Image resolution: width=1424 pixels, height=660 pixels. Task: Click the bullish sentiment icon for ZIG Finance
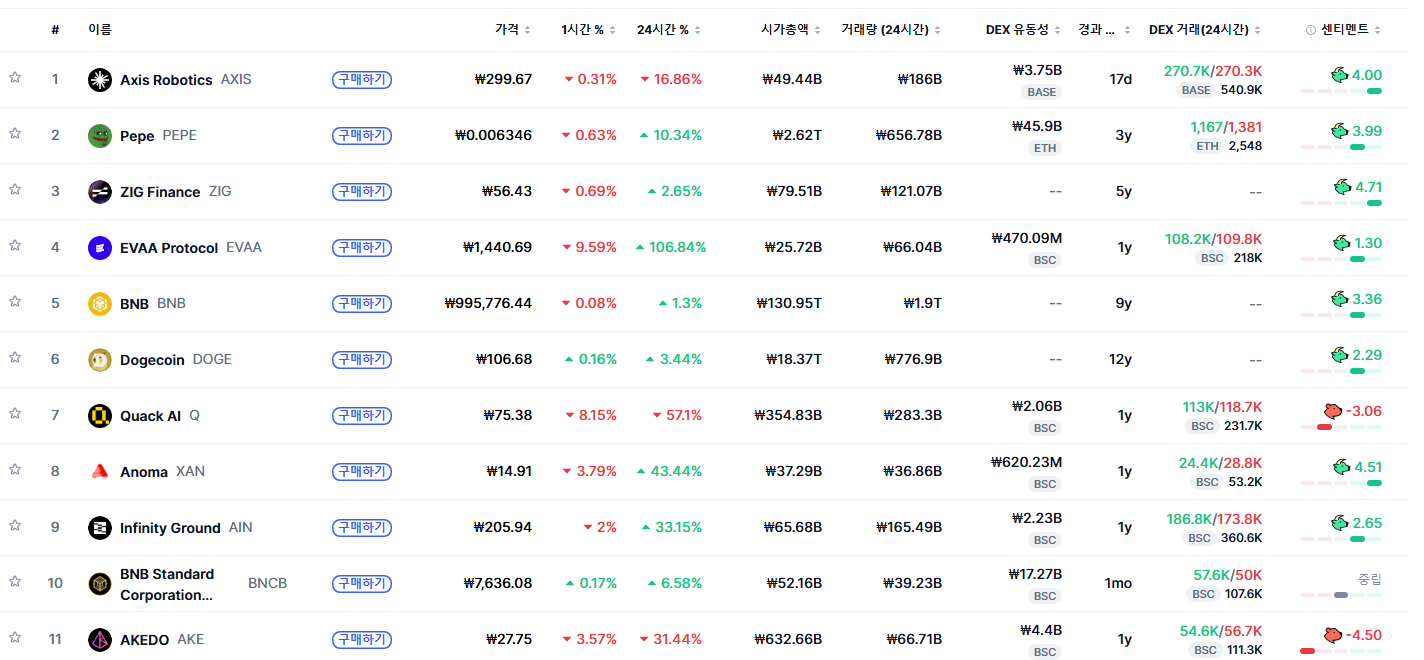click(x=1342, y=186)
